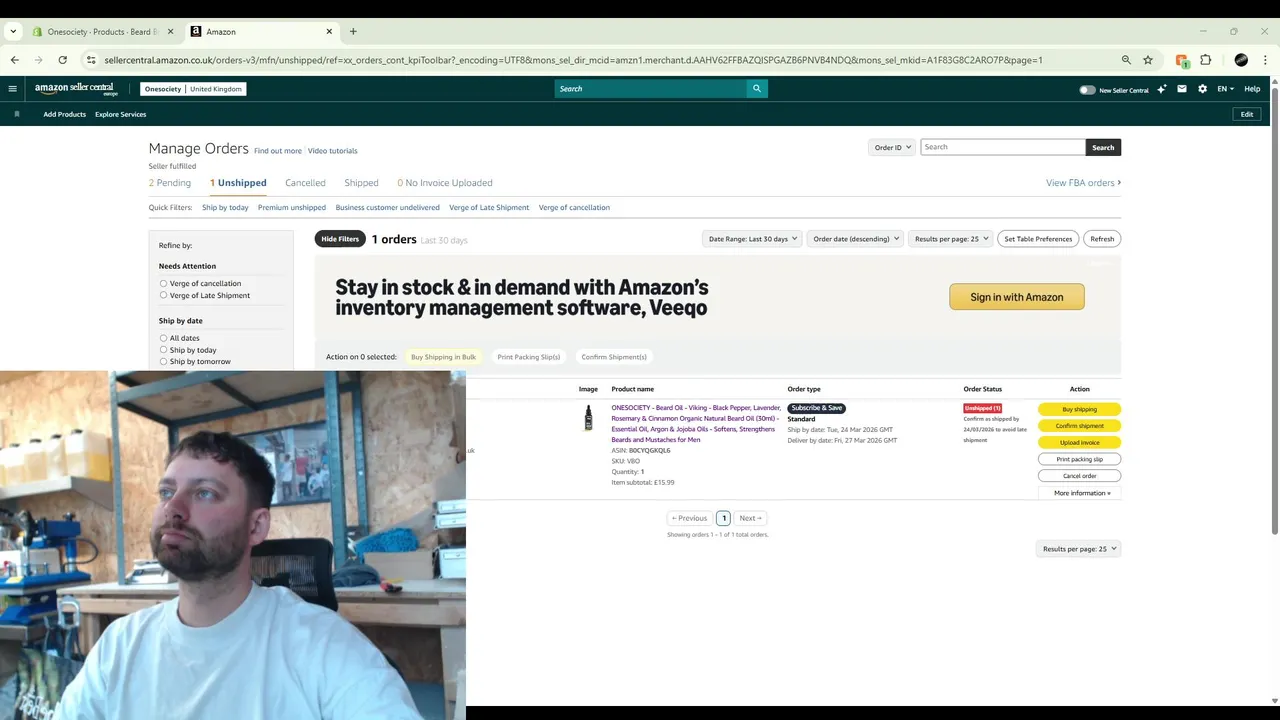Image resolution: width=1280 pixels, height=720 pixels.
Task: Click the View FBA orders link
Action: [x=1083, y=183]
